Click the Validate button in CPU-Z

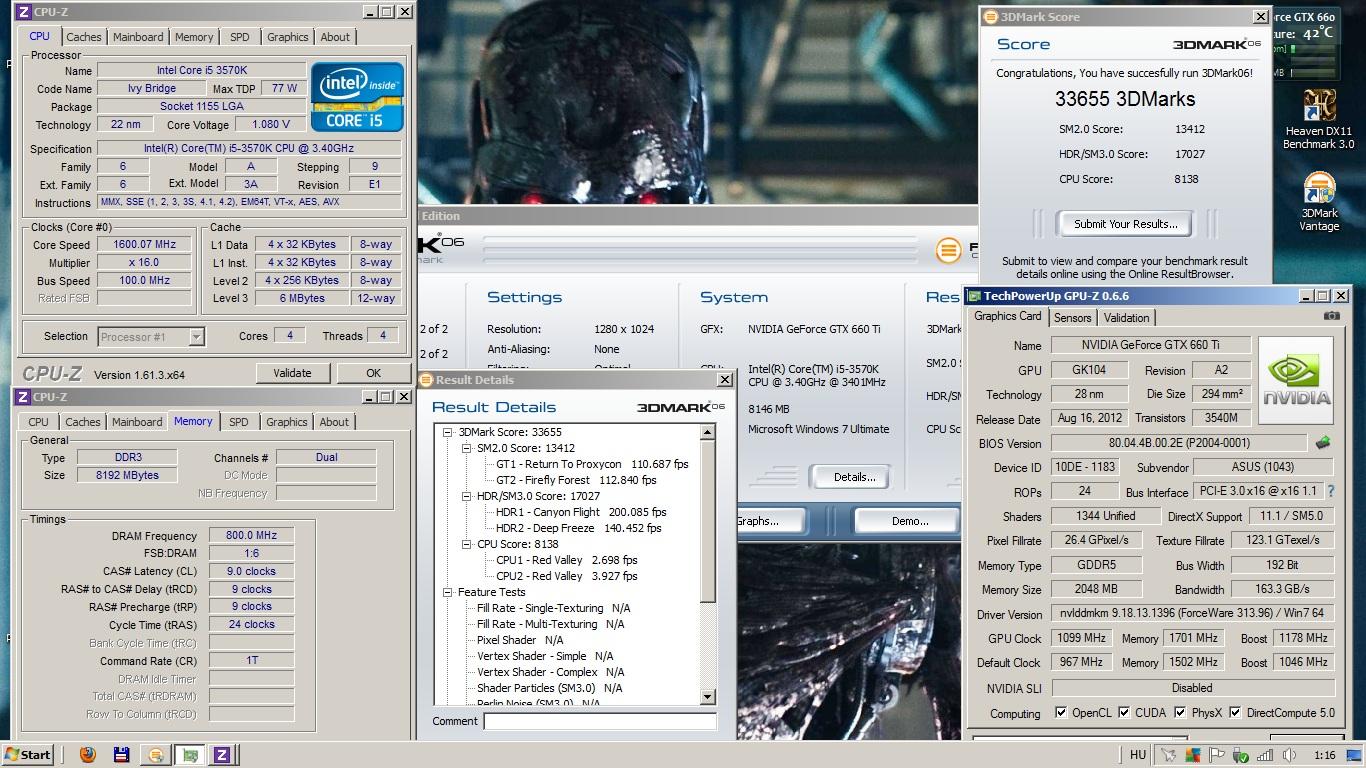coord(292,373)
